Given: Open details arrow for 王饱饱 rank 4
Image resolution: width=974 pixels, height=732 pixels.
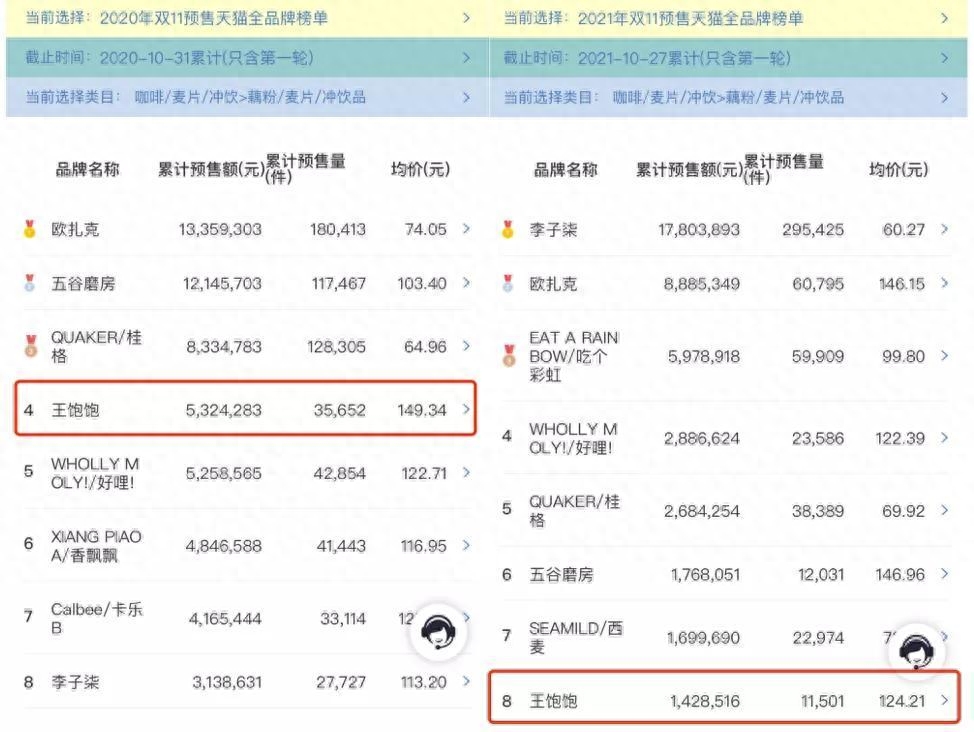Looking at the screenshot, I should [x=466, y=408].
